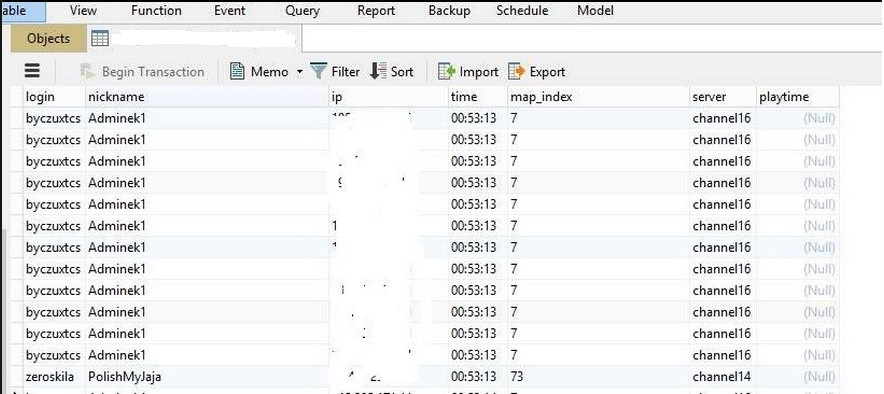
Task: Click the Filter funnel icon
Action: coord(319,71)
